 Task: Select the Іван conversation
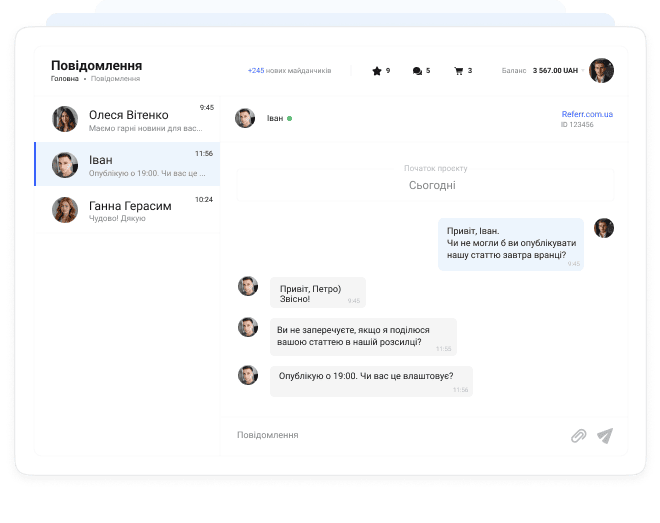point(128,164)
